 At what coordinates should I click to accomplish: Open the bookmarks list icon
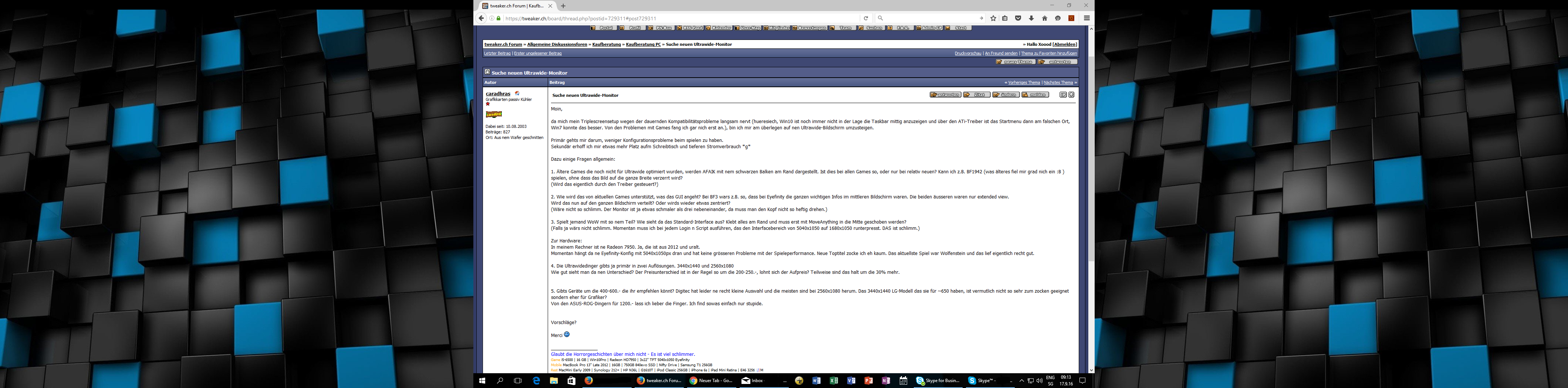(x=1005, y=18)
